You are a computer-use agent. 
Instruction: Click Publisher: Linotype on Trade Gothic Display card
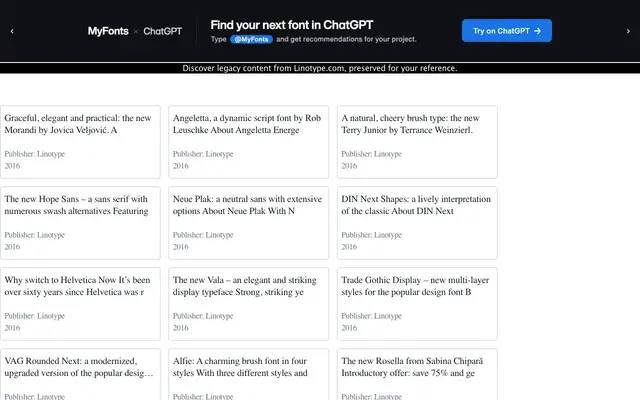[x=371, y=316]
